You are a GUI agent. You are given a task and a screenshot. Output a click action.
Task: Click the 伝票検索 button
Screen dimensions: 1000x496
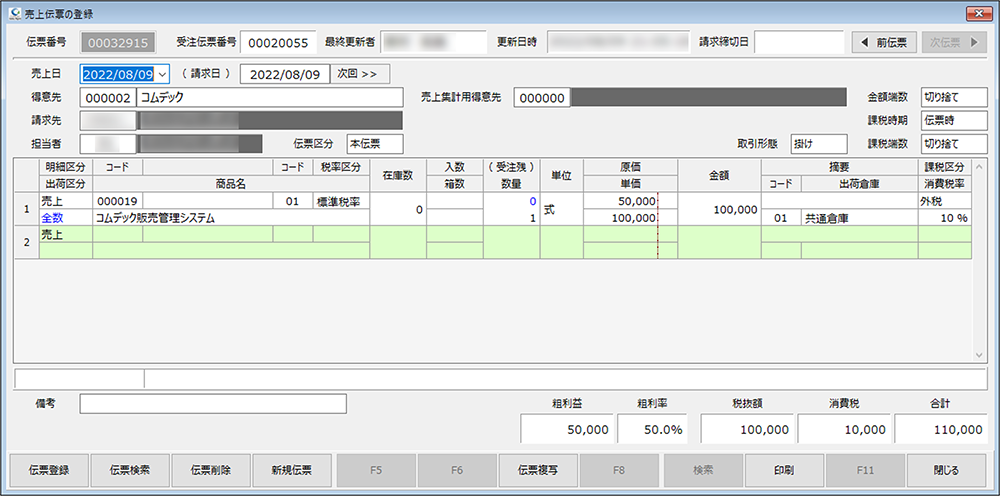(130, 470)
